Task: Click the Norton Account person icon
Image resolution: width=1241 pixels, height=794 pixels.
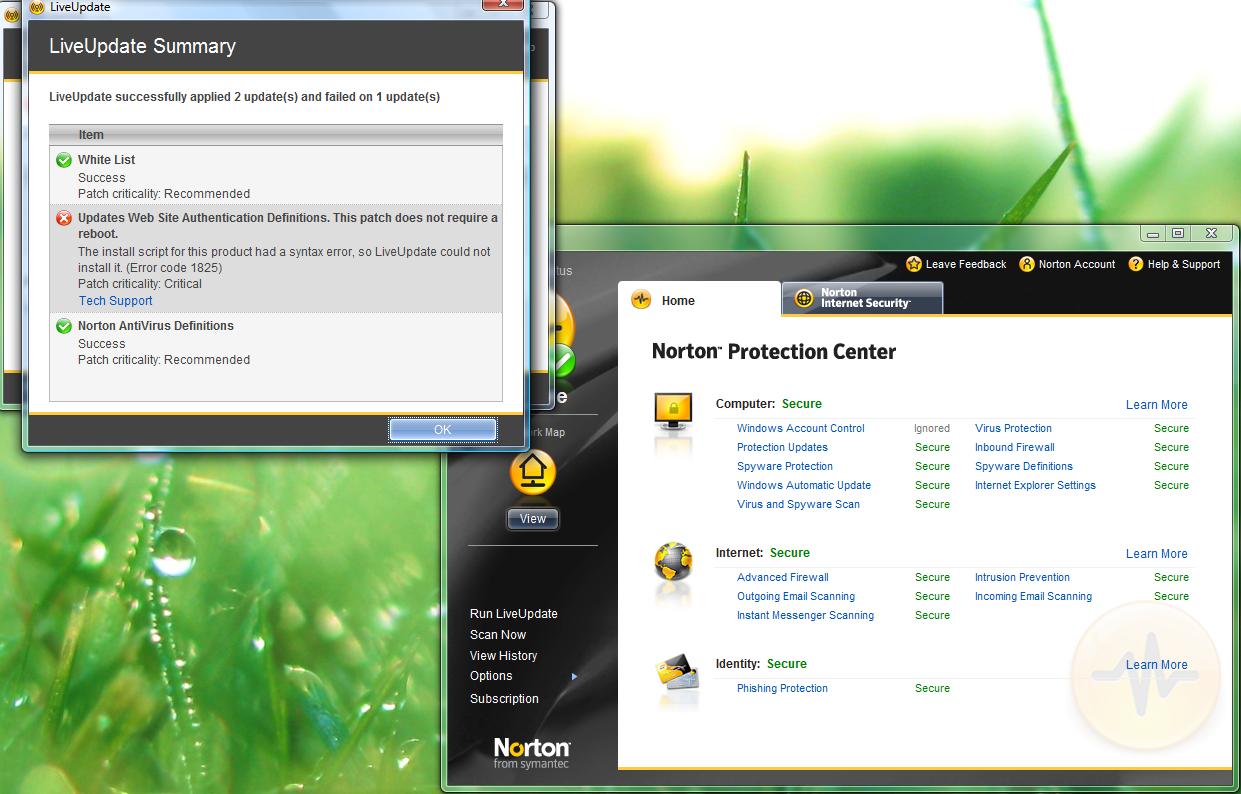Action: click(x=1027, y=264)
